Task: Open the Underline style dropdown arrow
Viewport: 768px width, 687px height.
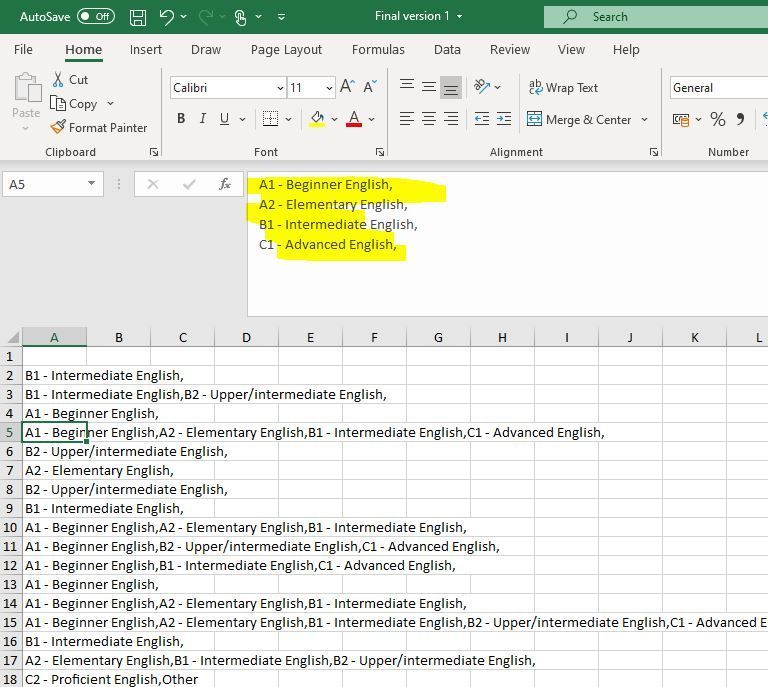Action: 242,119
